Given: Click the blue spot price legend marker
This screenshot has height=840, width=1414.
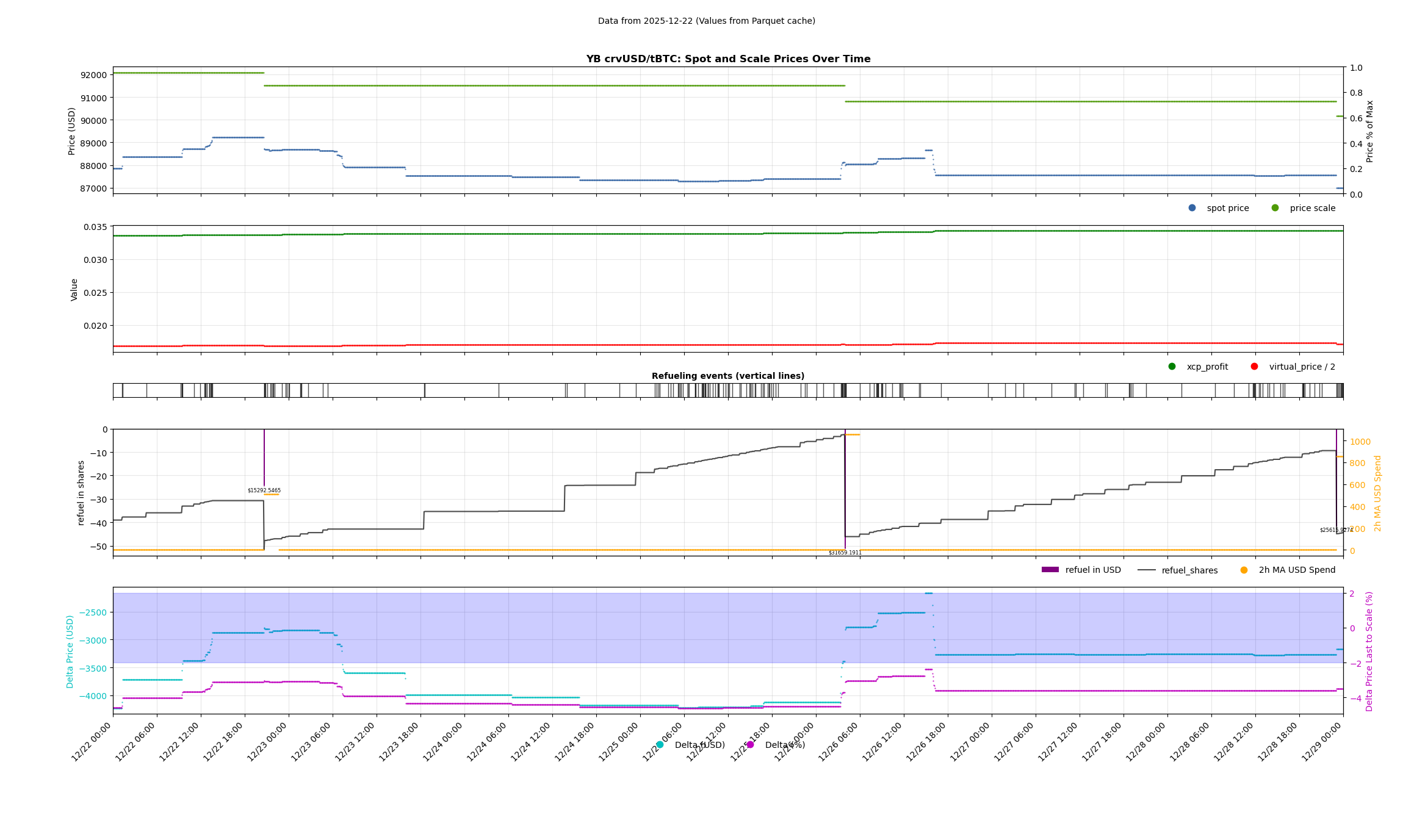Looking at the screenshot, I should pyautogui.click(x=1192, y=208).
